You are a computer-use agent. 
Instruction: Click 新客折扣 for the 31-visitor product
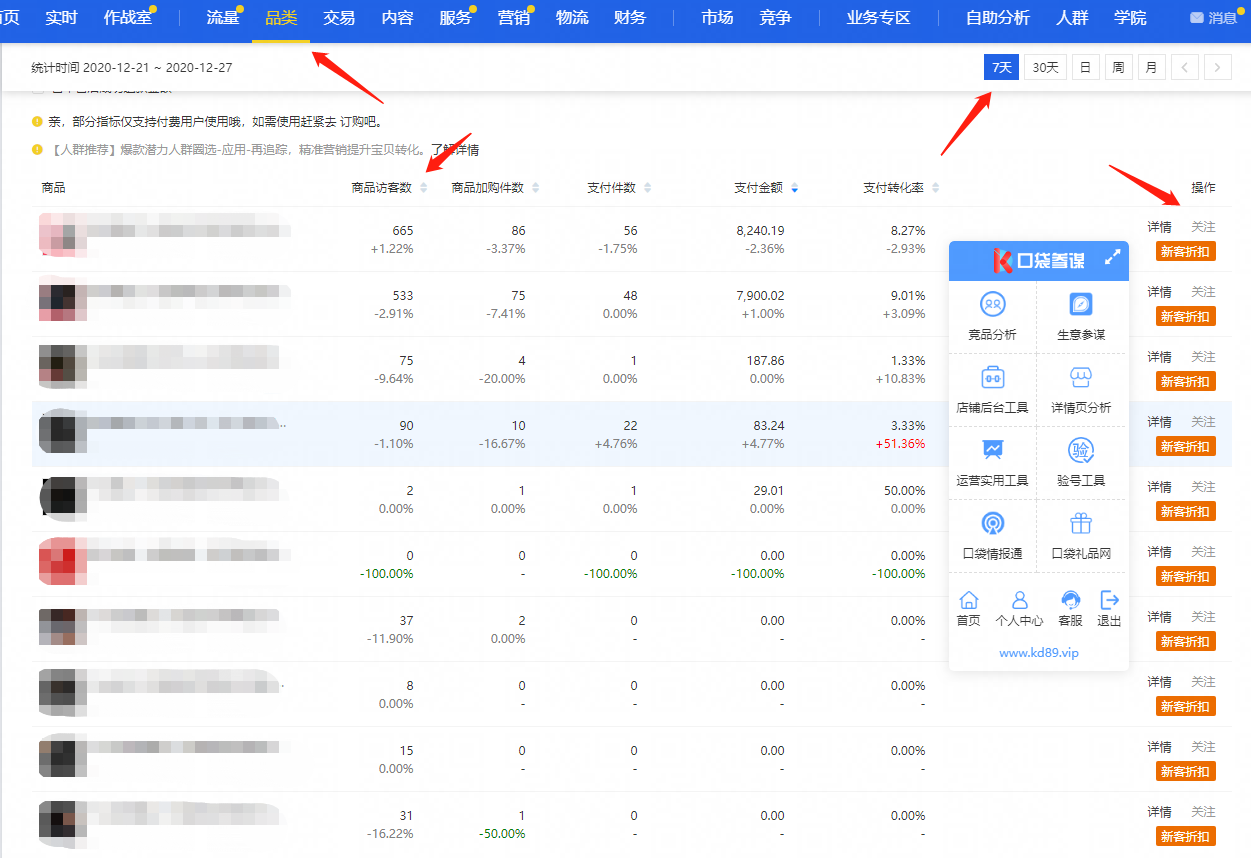1185,837
